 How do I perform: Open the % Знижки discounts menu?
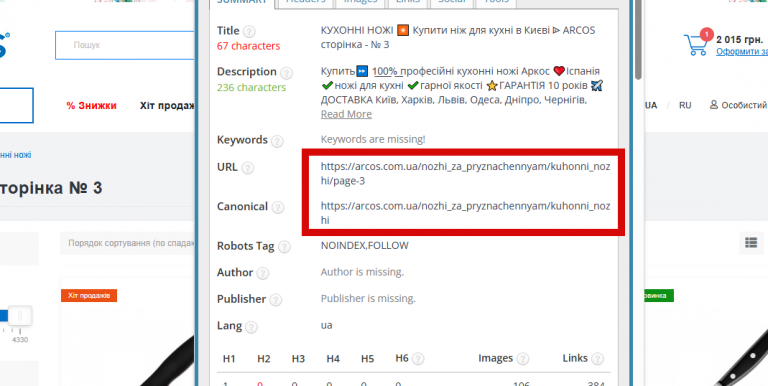click(92, 105)
